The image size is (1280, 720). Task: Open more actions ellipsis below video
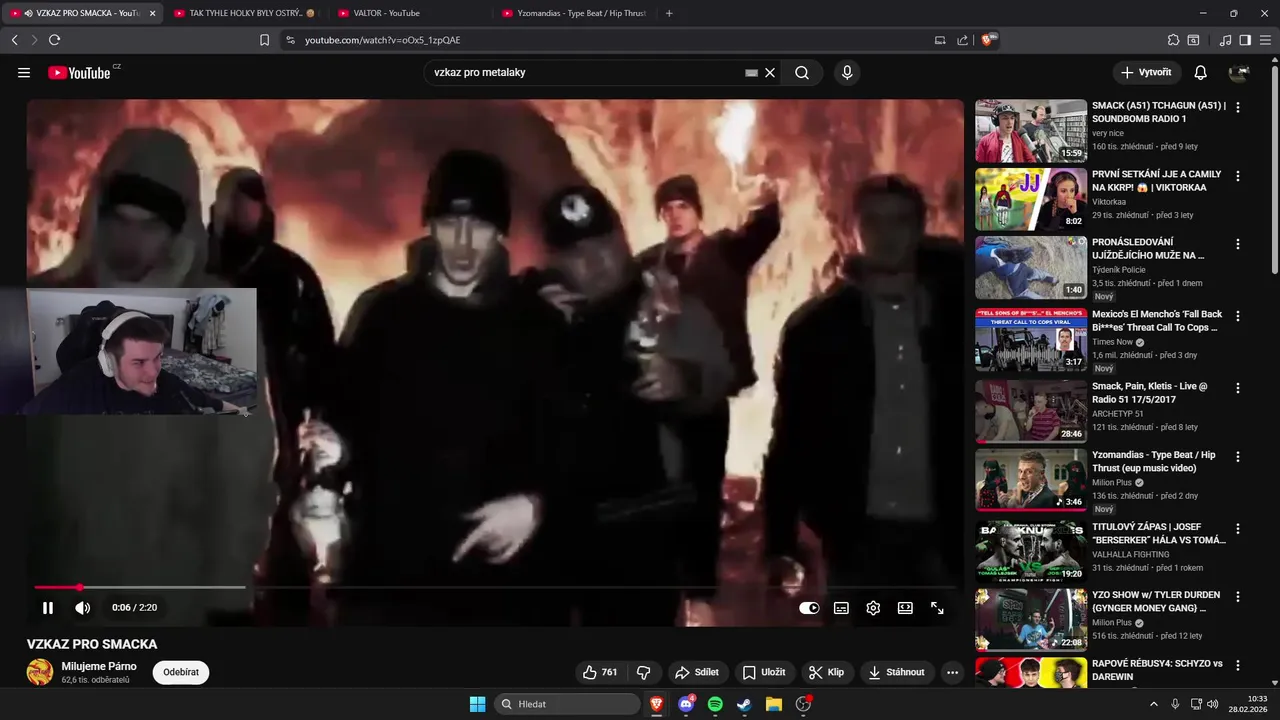point(952,672)
